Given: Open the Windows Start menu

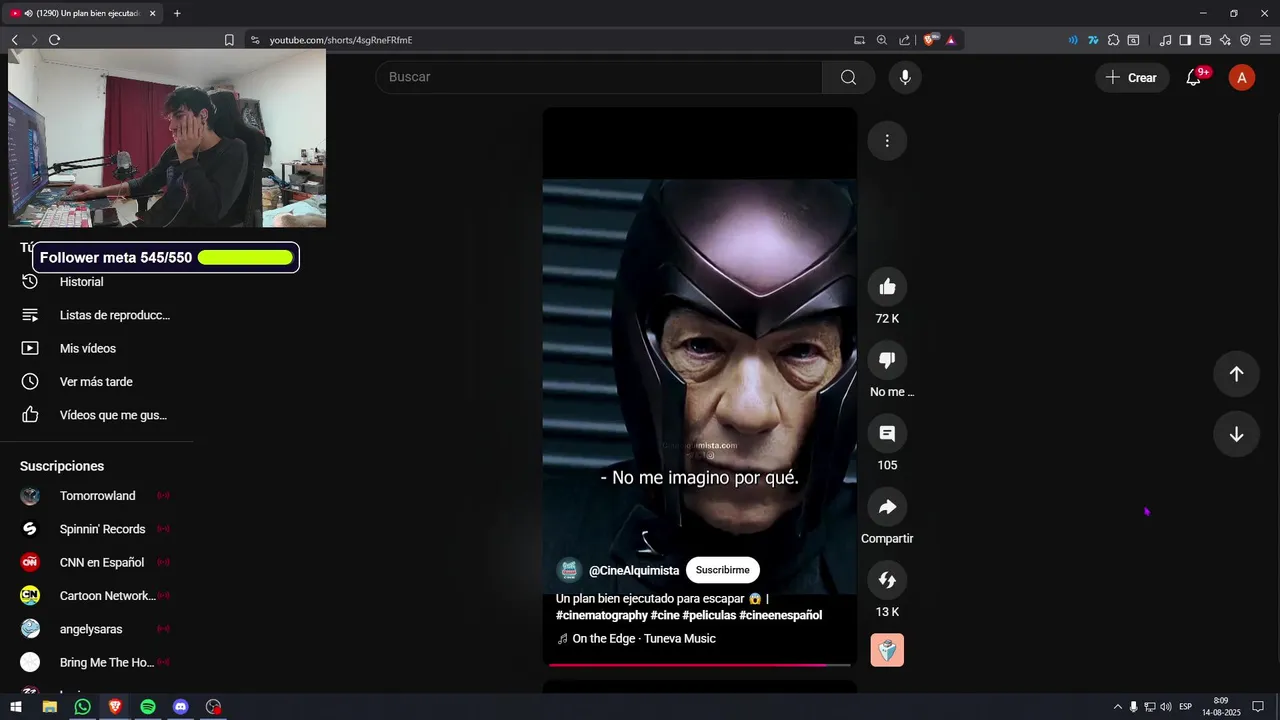Looking at the screenshot, I should click(16, 707).
